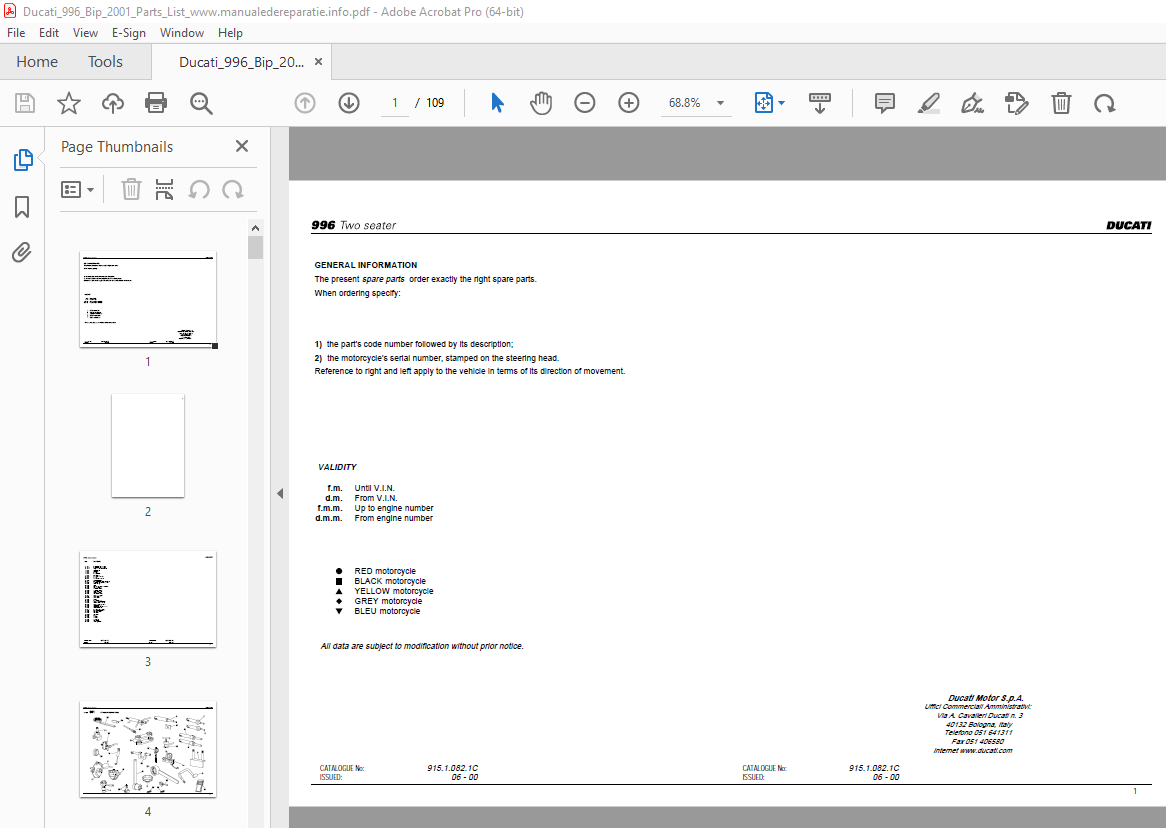1166x828 pixels.
Task: Select page 1 thumbnail
Action: [x=148, y=299]
